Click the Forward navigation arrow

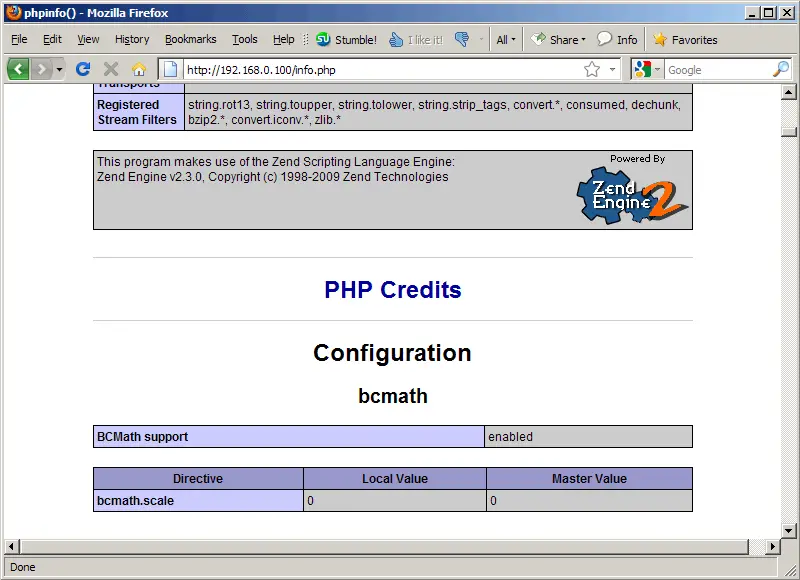pos(41,69)
